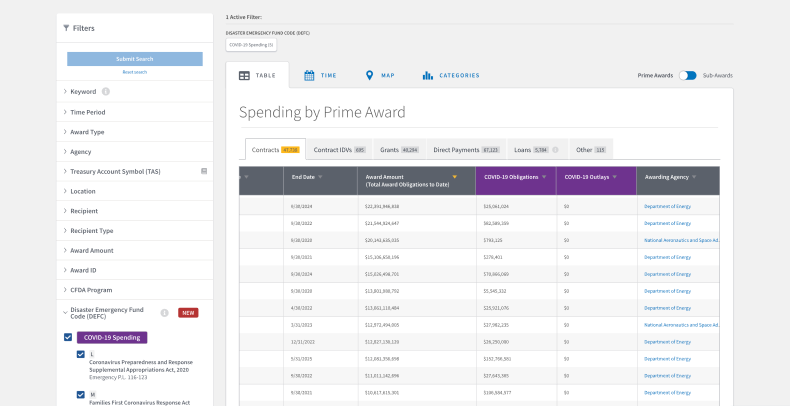The width and height of the screenshot is (790, 406).
Task: Select the Direct Payments tab
Action: tap(465, 150)
